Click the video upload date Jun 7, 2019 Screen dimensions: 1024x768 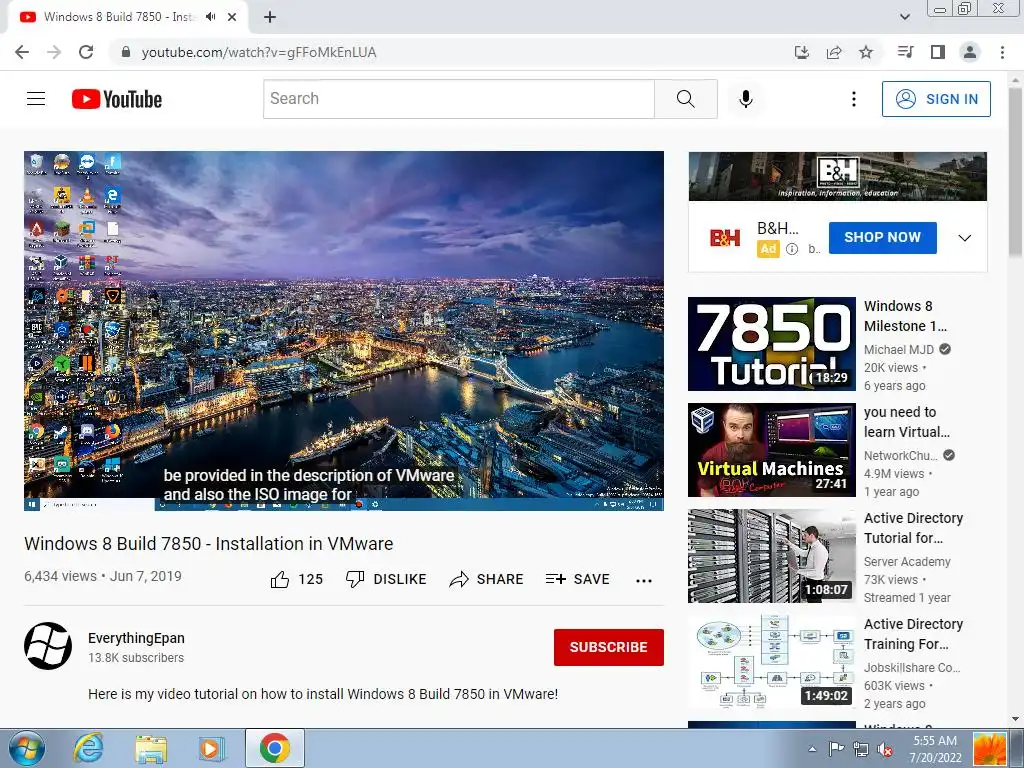click(146, 576)
